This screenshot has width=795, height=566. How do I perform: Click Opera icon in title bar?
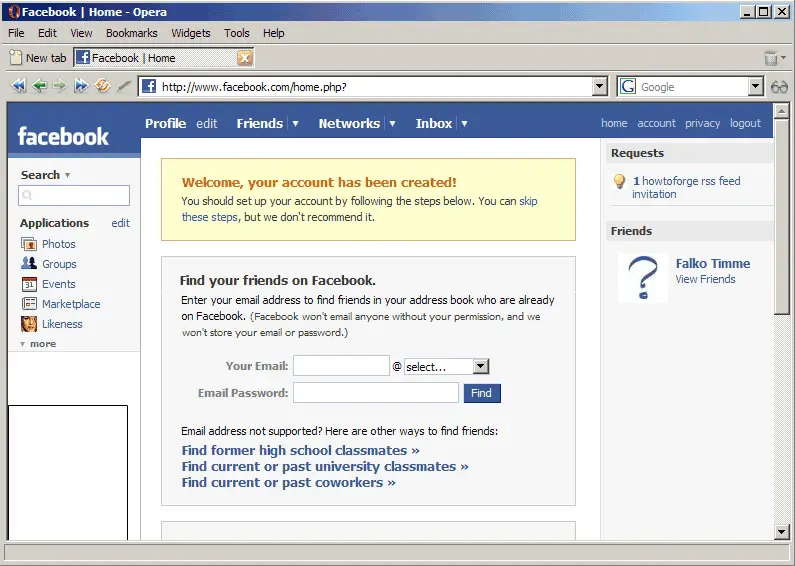pyautogui.click(x=14, y=12)
